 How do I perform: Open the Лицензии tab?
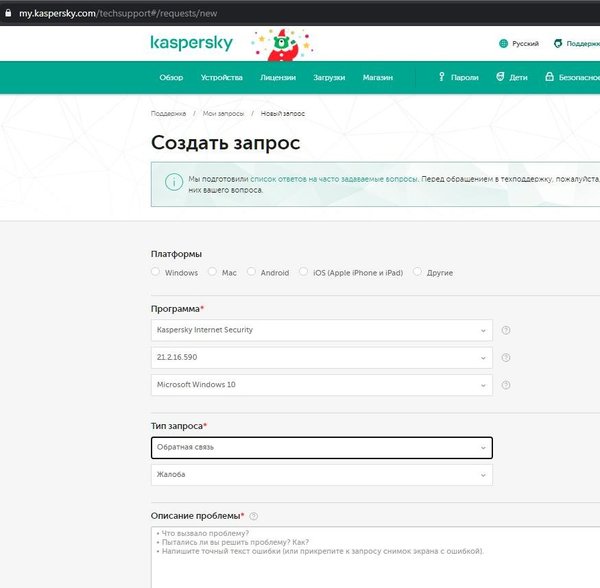(278, 77)
